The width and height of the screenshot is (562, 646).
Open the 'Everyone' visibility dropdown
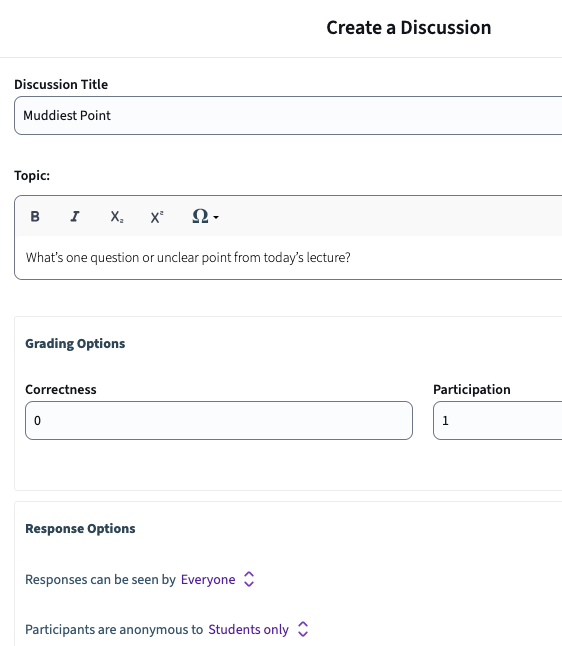[218, 579]
